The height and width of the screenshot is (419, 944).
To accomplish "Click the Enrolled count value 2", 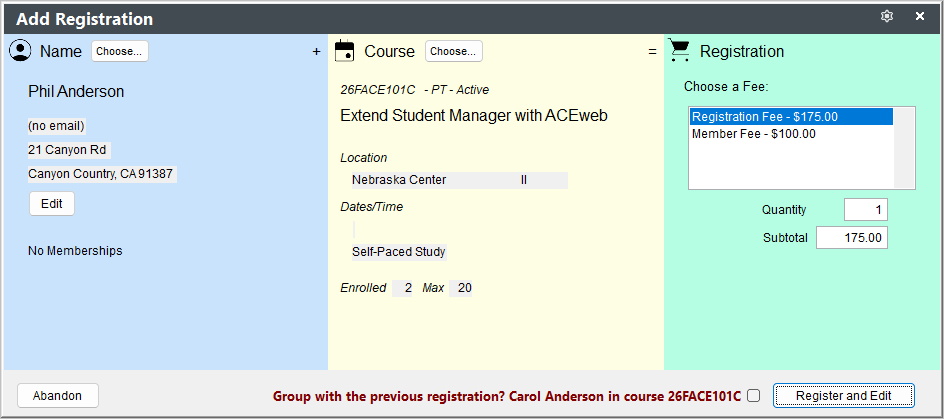I will [402, 288].
